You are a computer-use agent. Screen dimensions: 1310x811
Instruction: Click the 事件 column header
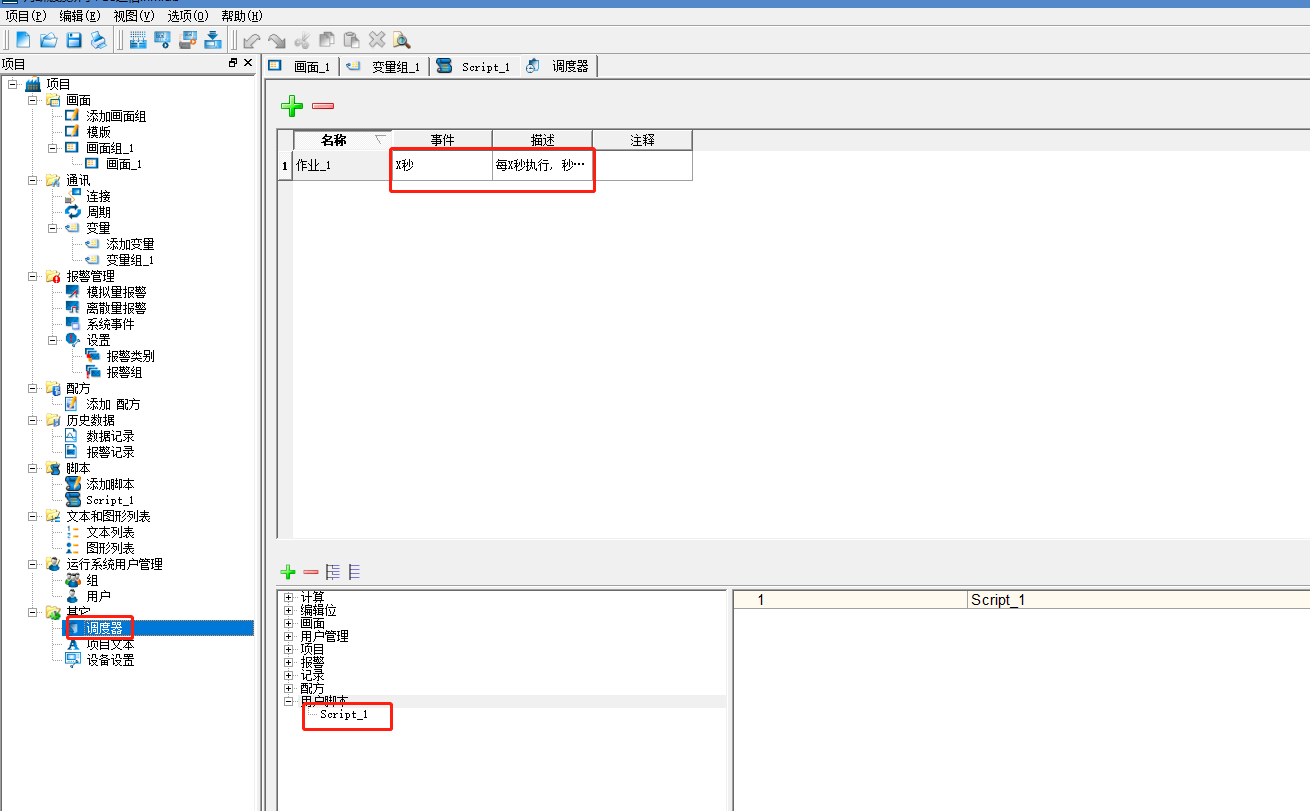442,140
